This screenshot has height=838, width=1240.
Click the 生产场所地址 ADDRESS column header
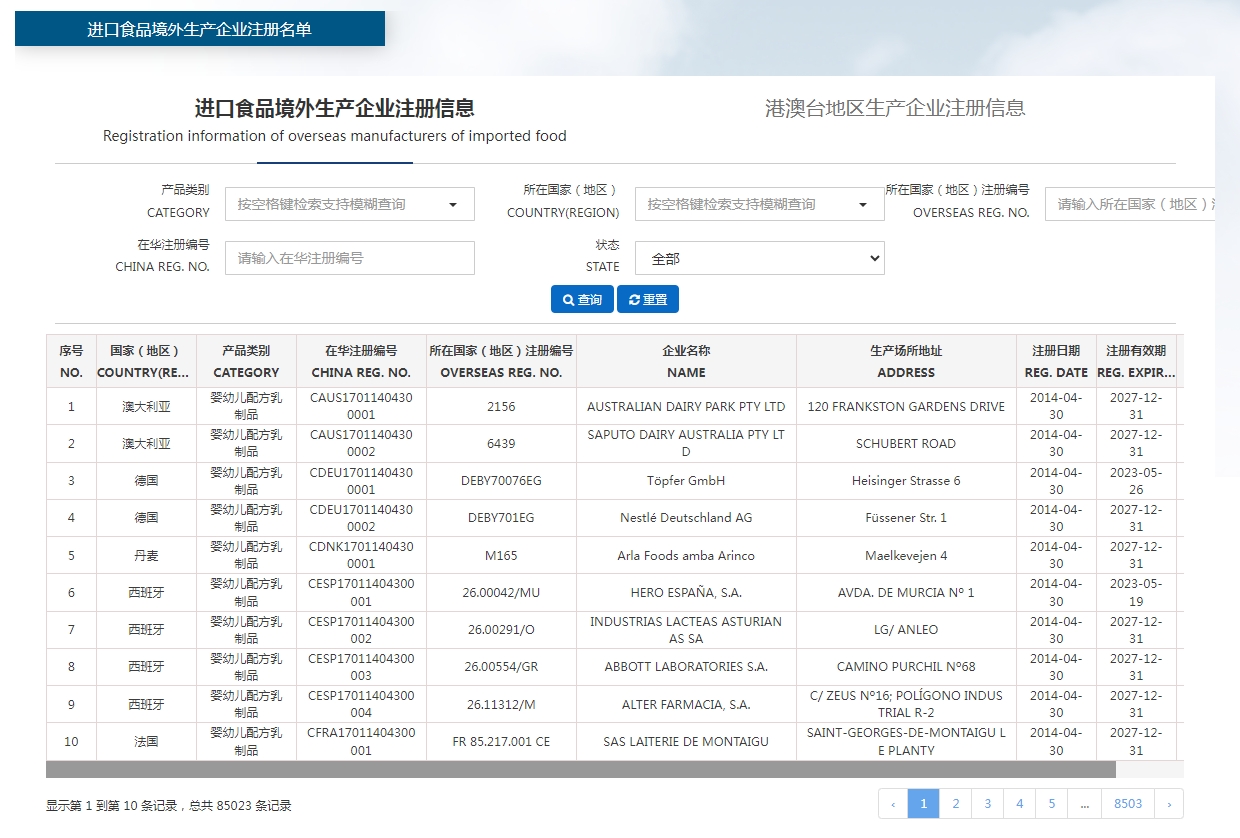tap(906, 362)
